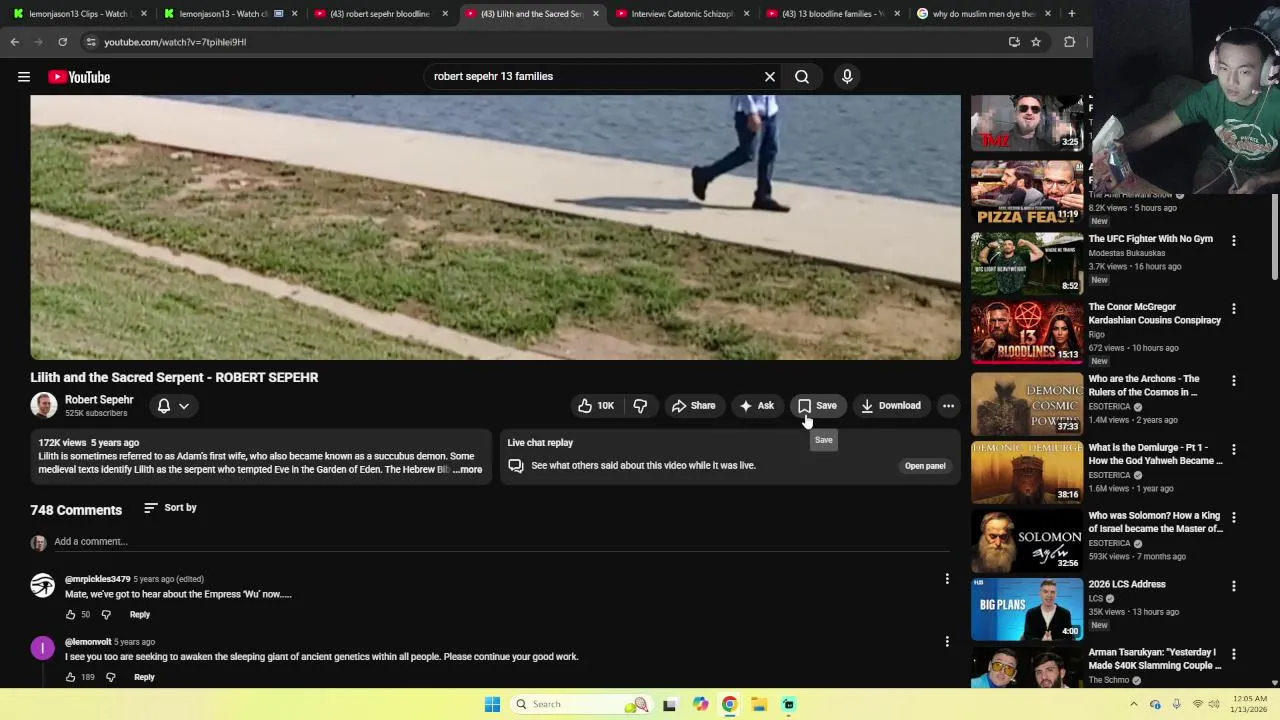Open options for The UFC Fighter With No Gym

coord(1233,241)
